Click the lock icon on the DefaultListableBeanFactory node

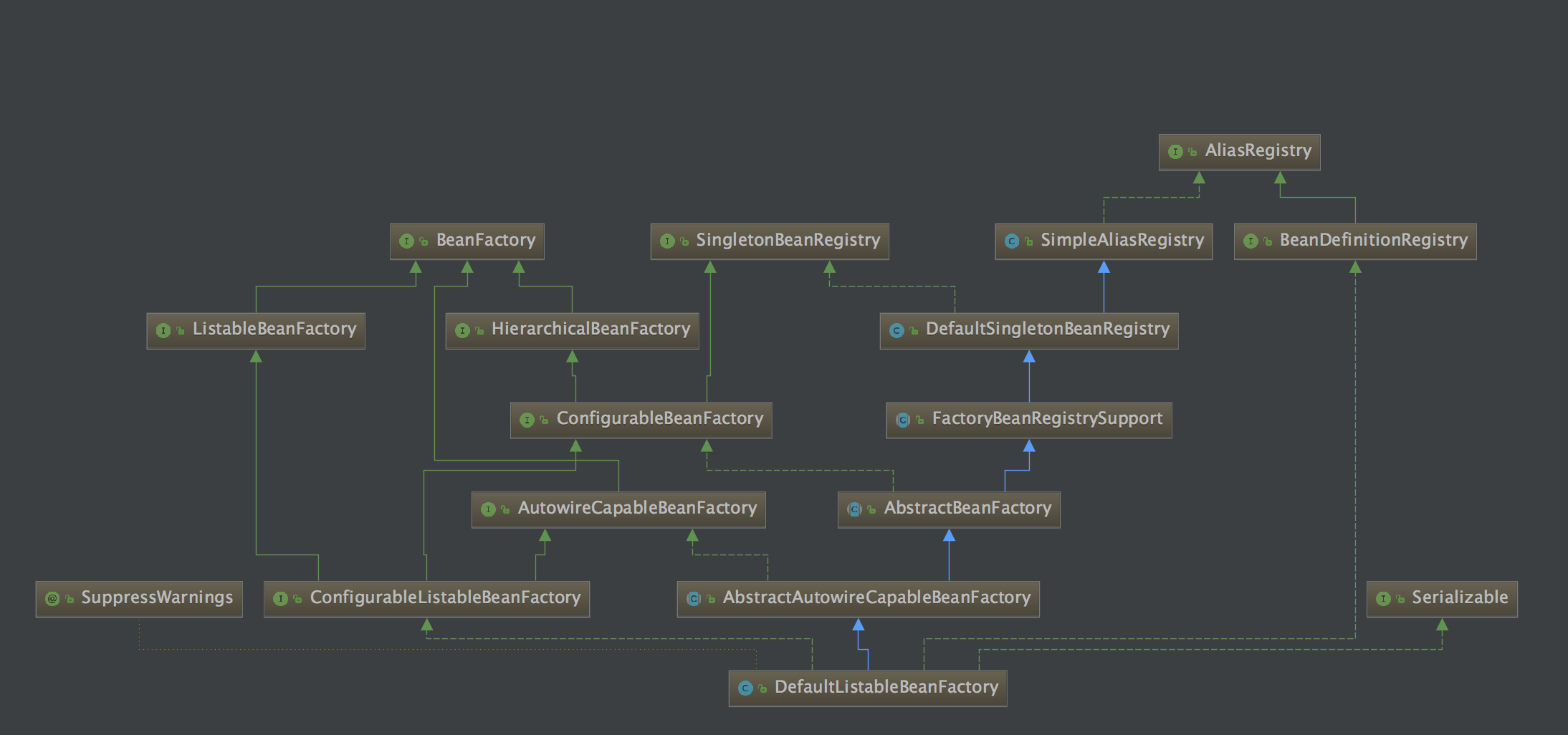[x=763, y=688]
